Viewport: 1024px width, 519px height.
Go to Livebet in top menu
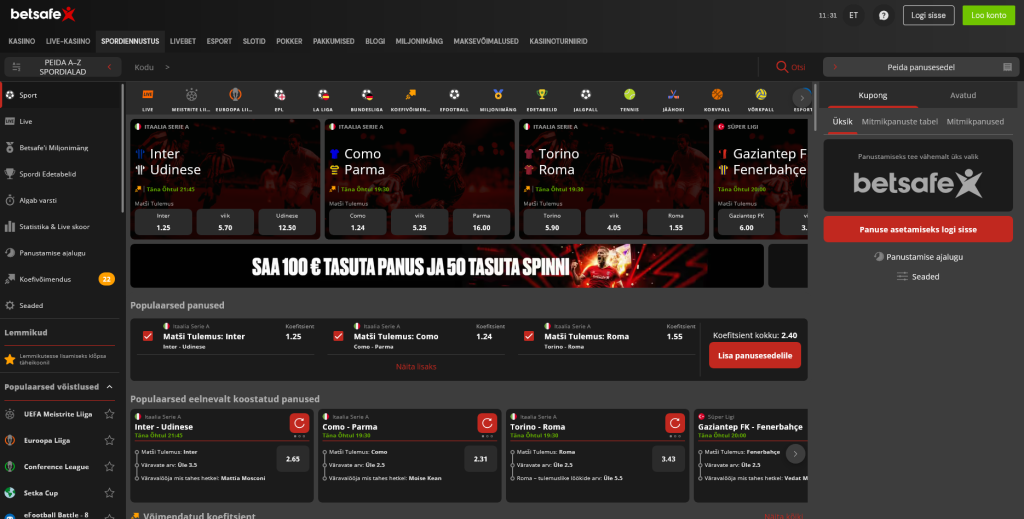point(183,41)
